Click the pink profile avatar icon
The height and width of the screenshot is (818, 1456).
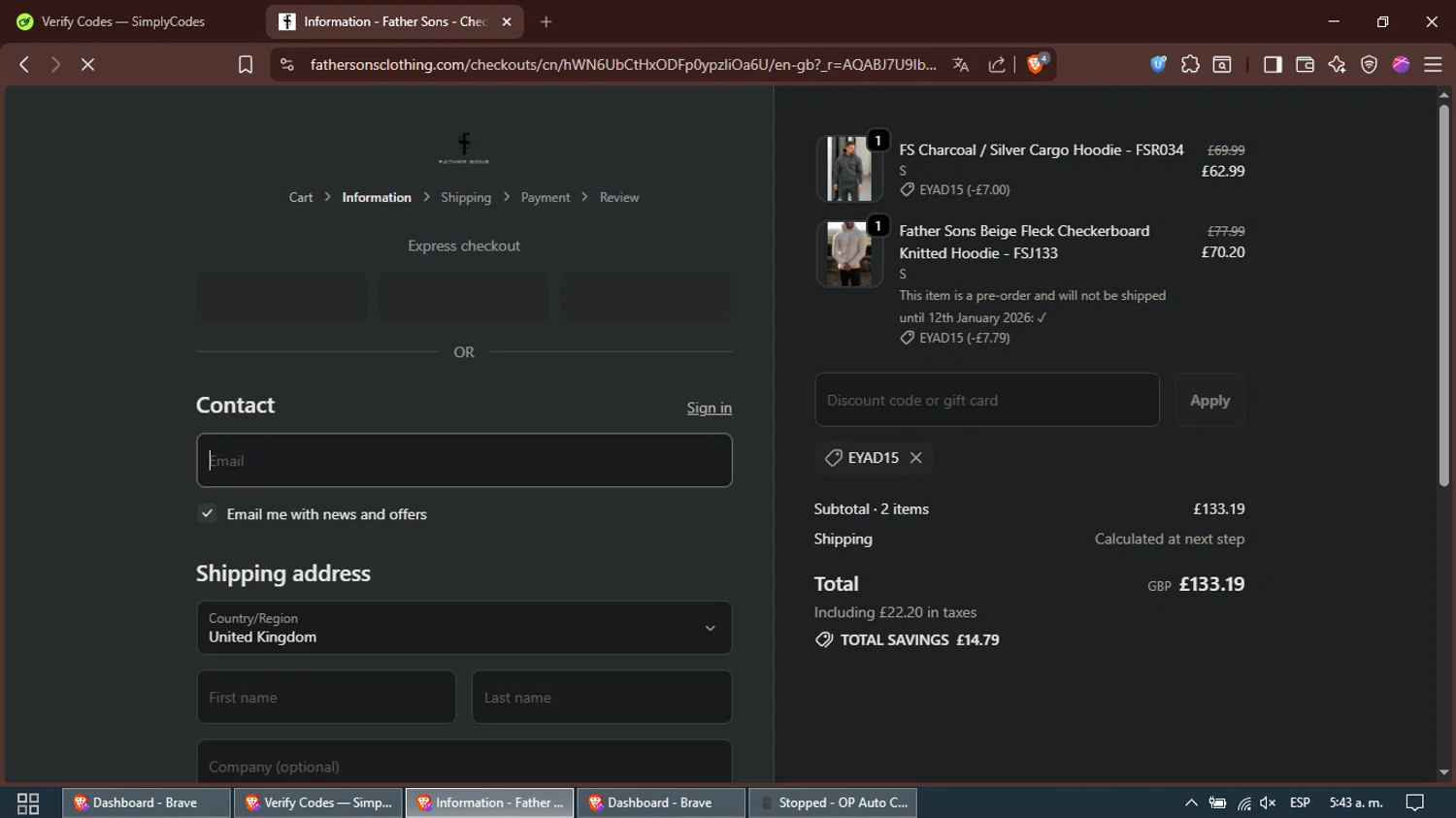point(1401,64)
